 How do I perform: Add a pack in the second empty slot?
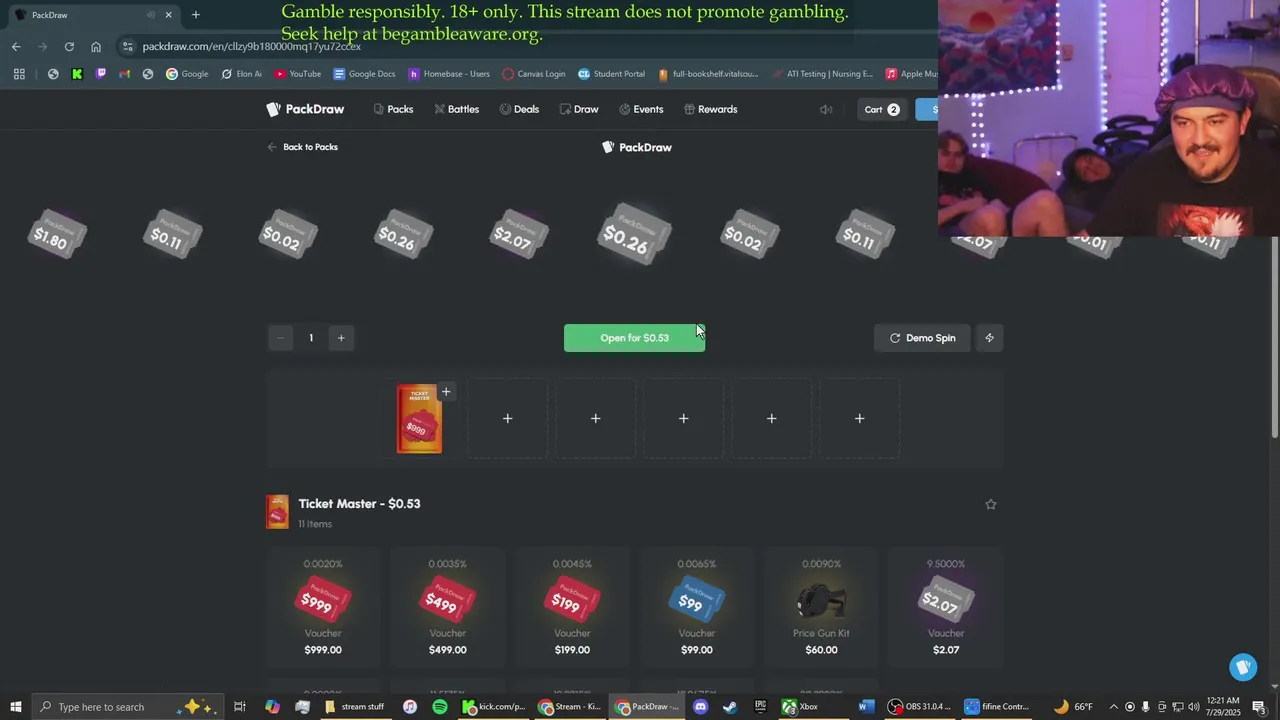(507, 418)
